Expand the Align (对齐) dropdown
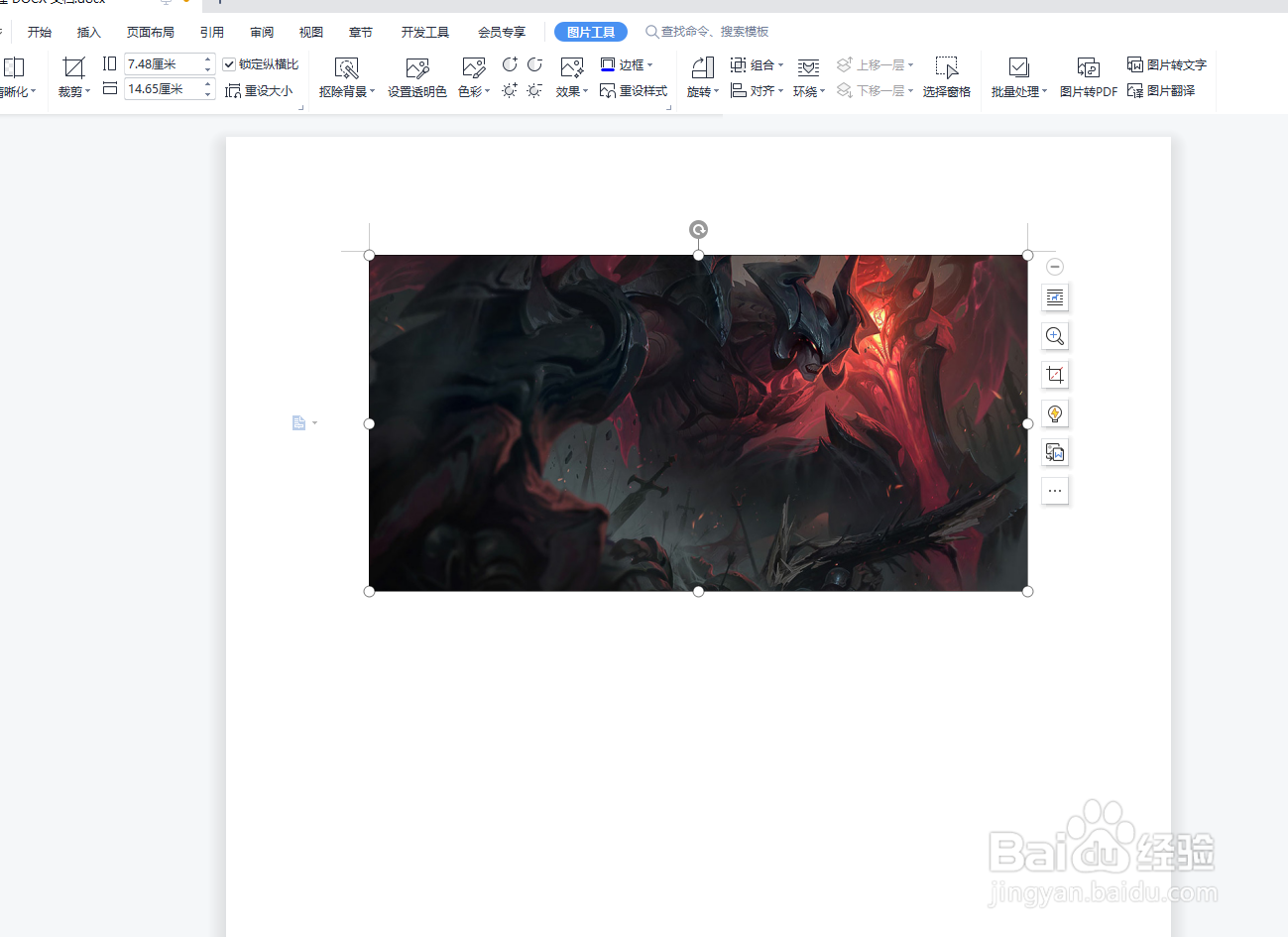This screenshot has height=937, width=1288. coord(780,91)
